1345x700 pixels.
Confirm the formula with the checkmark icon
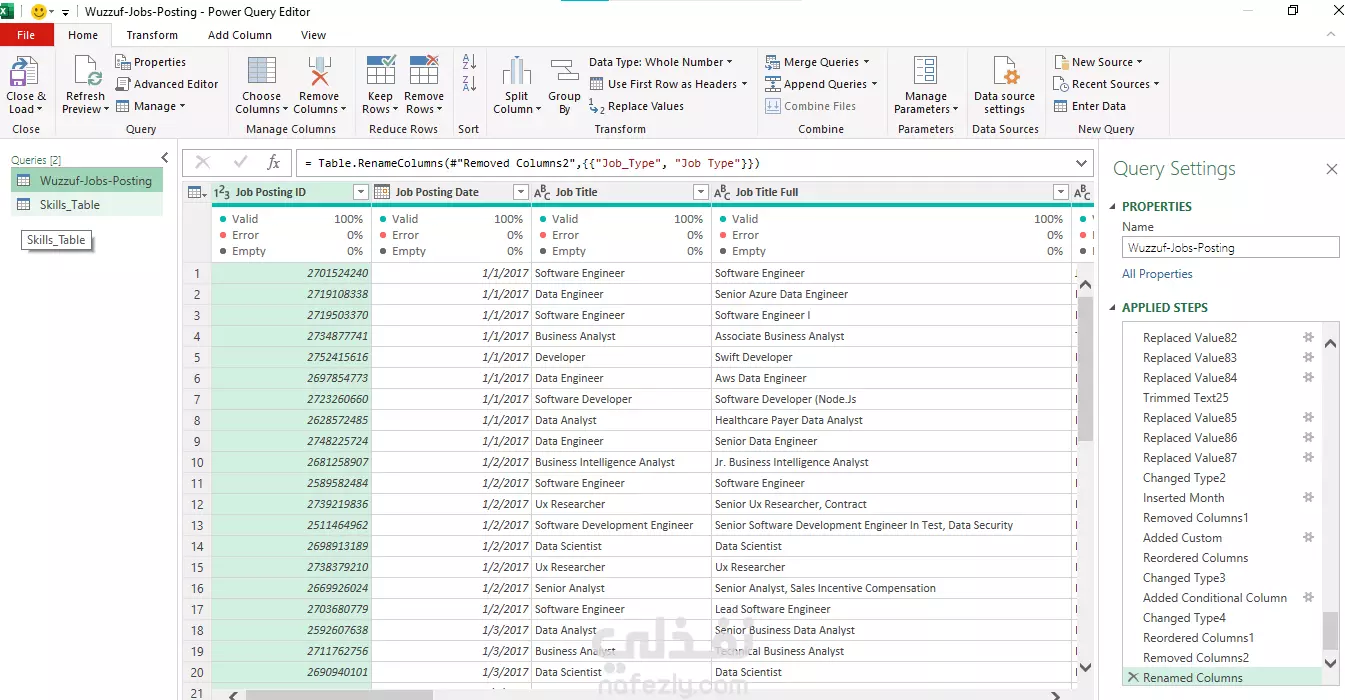(240, 163)
